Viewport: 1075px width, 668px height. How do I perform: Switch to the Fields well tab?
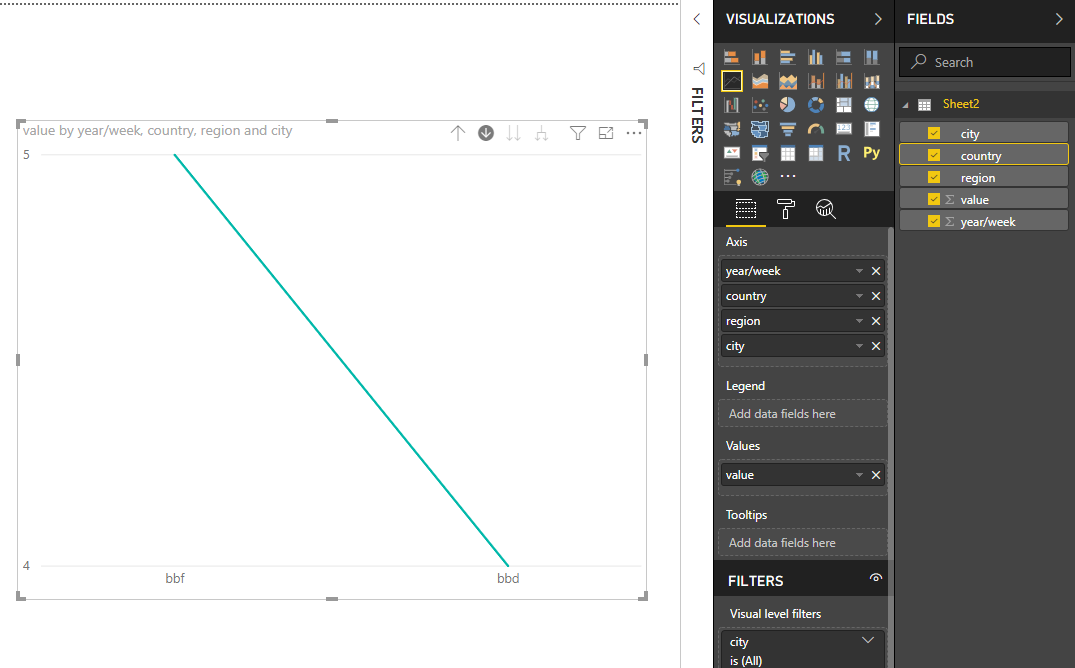click(745, 208)
